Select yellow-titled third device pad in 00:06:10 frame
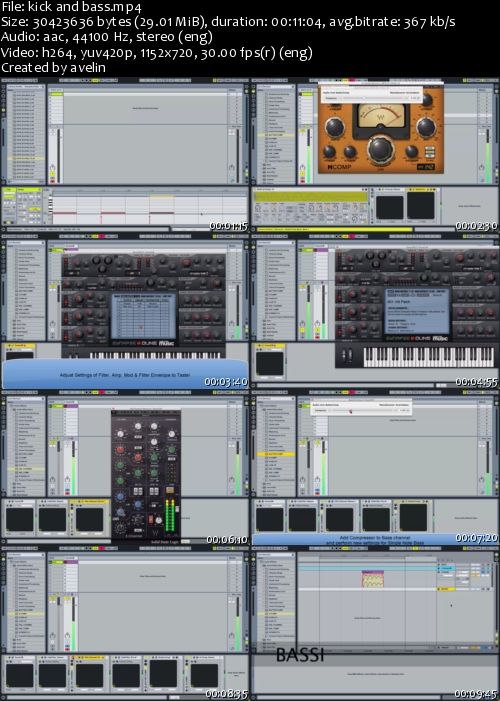This screenshot has height=701, width=500. click(89, 518)
